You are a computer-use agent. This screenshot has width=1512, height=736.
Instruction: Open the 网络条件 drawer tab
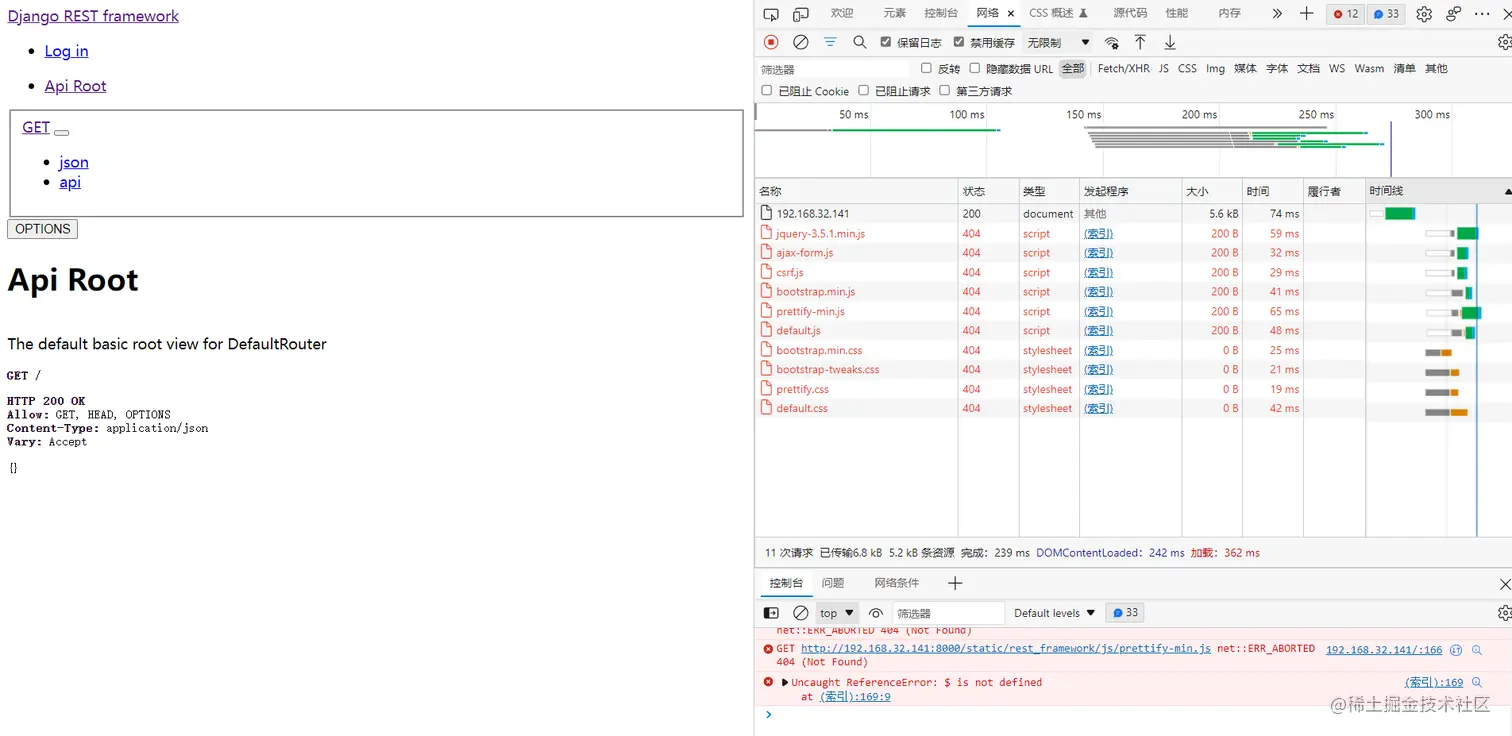click(x=896, y=583)
